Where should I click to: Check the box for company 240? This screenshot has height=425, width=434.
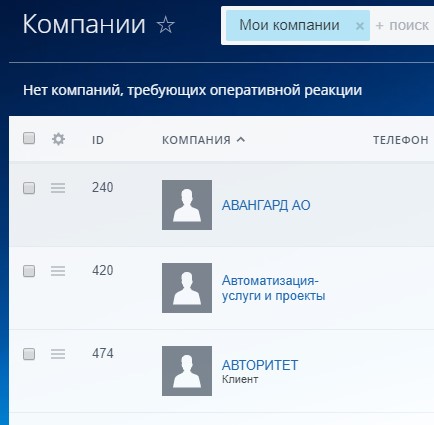(29, 188)
